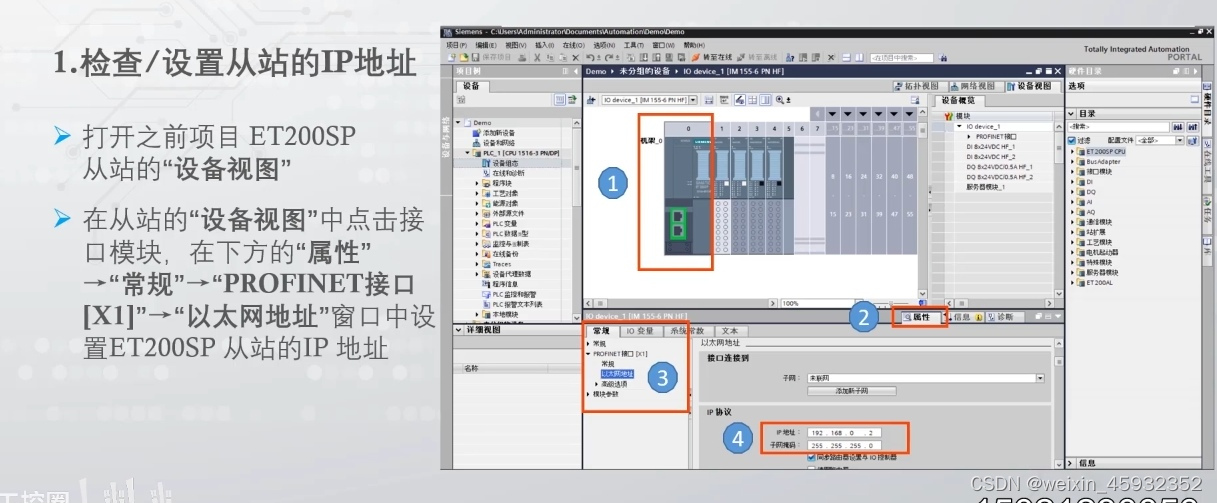The image size is (1217, 503).
Task: Open the 诊断 inspector tab
Action: point(1004,316)
